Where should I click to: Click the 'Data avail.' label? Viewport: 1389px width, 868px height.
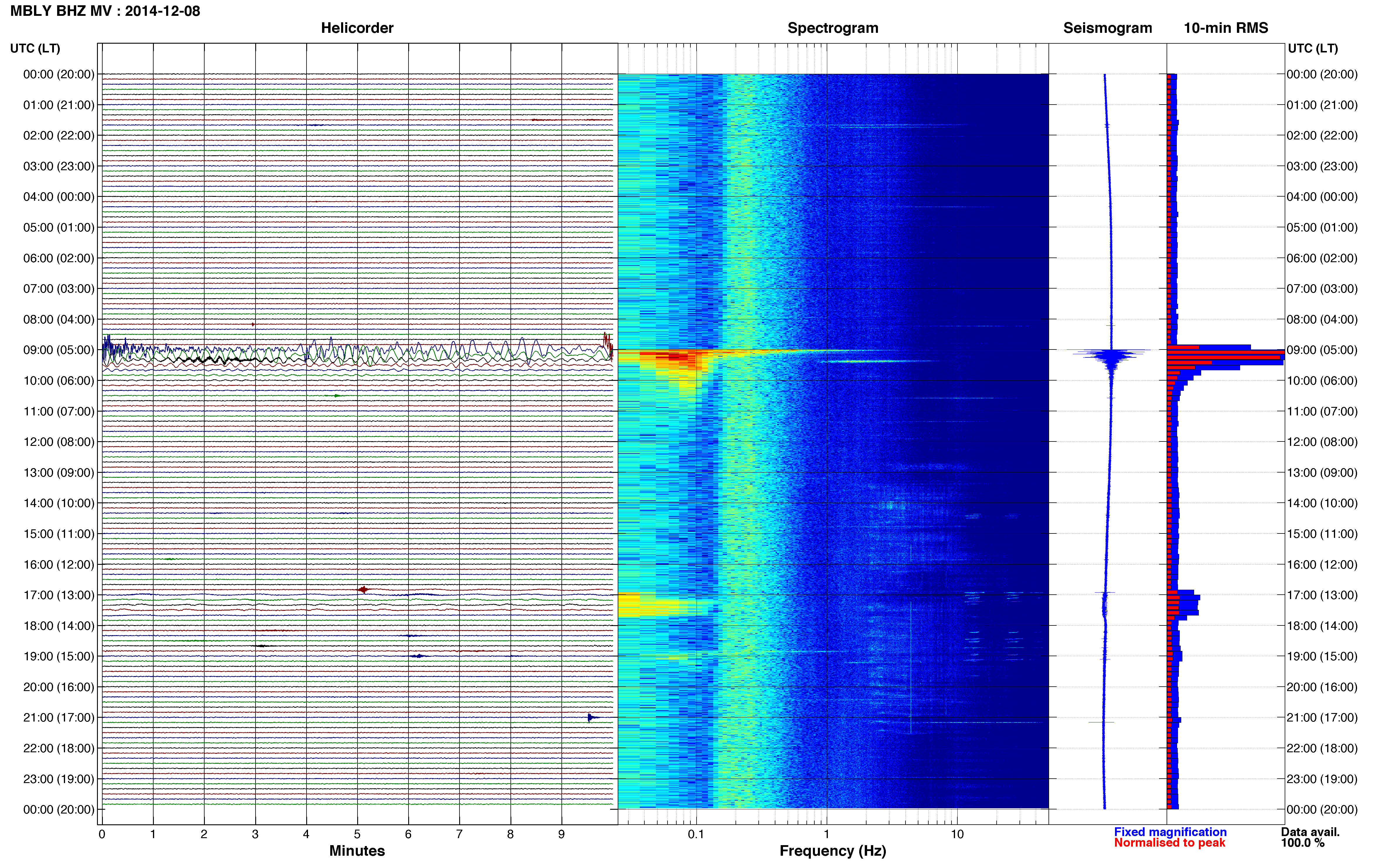[1310, 832]
